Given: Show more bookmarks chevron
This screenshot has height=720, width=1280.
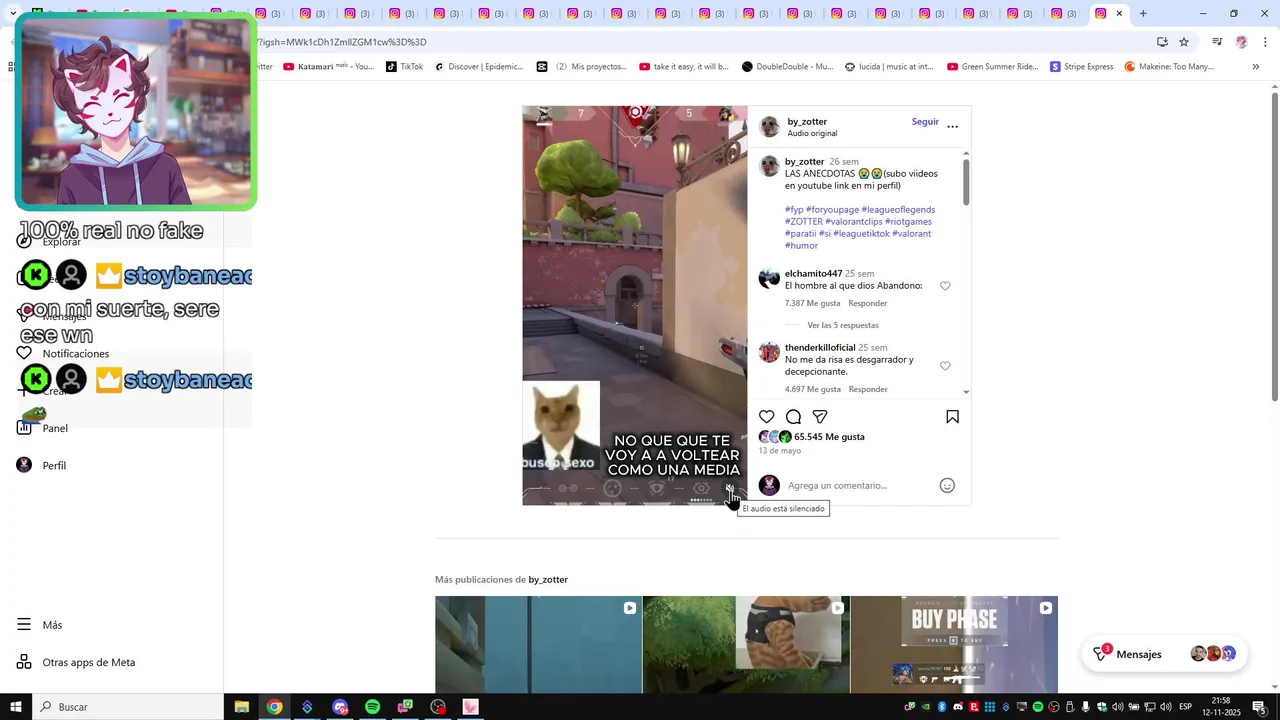Looking at the screenshot, I should (1256, 67).
